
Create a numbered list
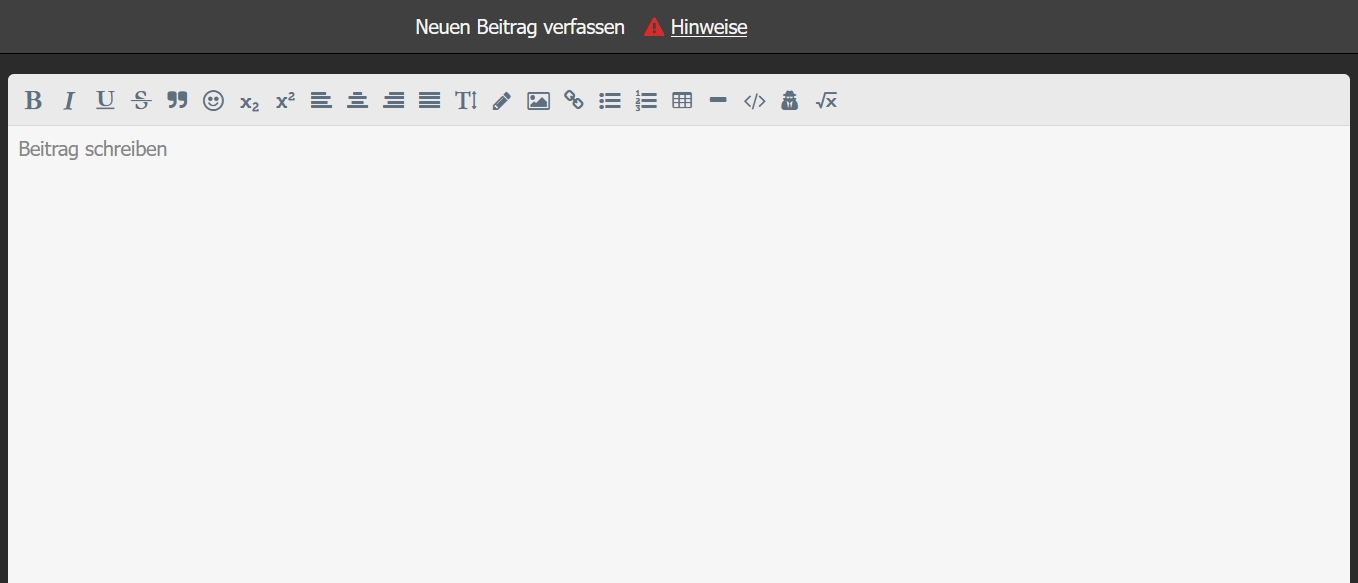click(646, 100)
